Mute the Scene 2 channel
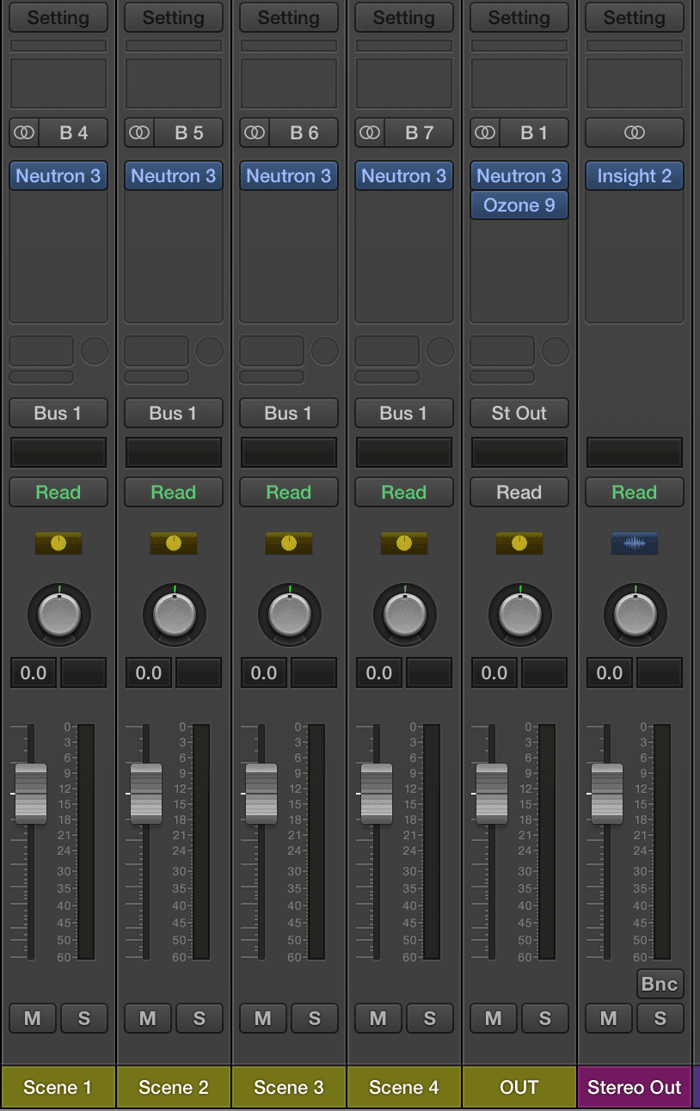 pyautogui.click(x=147, y=1018)
